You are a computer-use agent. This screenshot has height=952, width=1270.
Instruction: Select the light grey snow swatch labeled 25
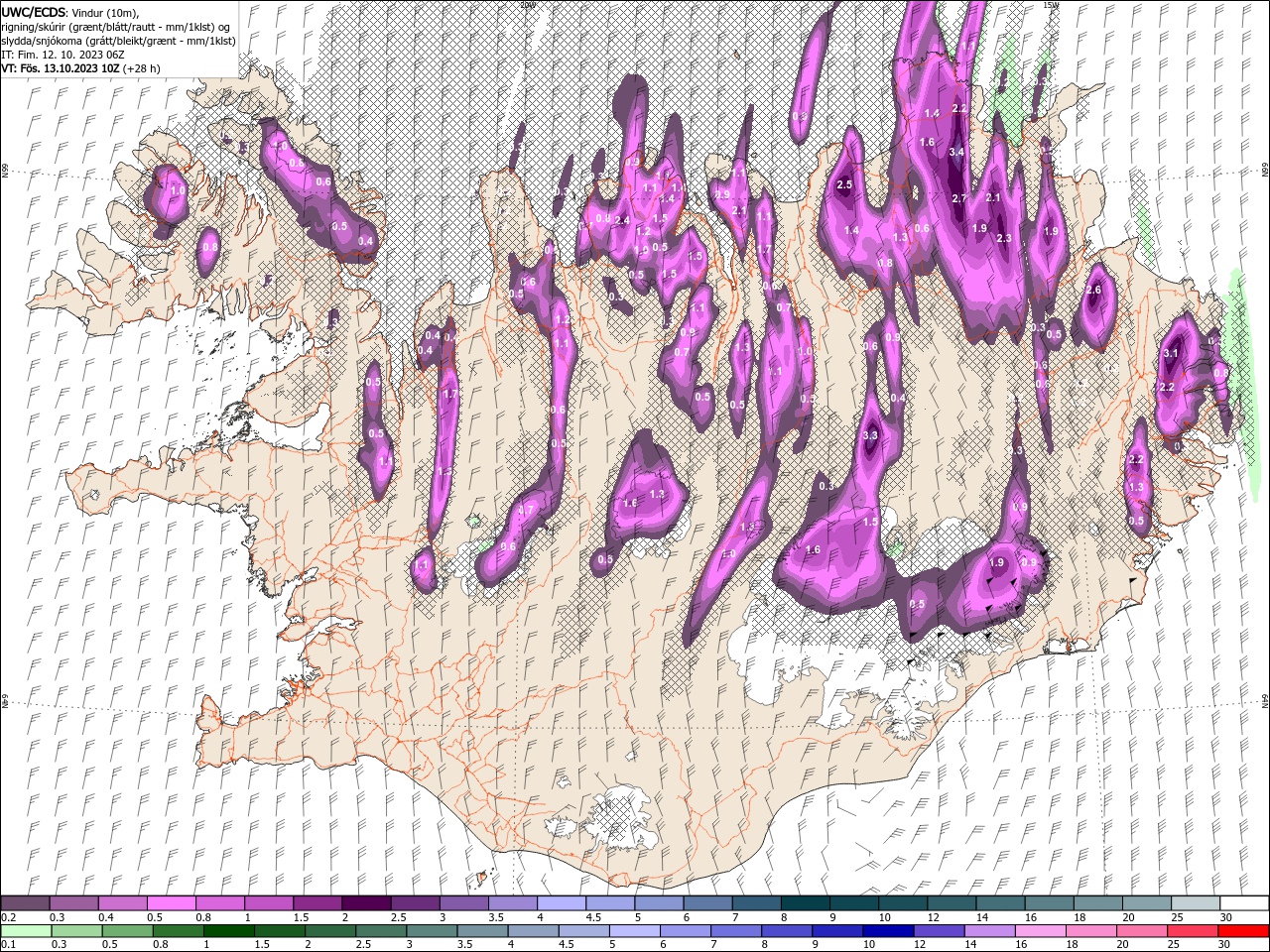click(x=1196, y=903)
